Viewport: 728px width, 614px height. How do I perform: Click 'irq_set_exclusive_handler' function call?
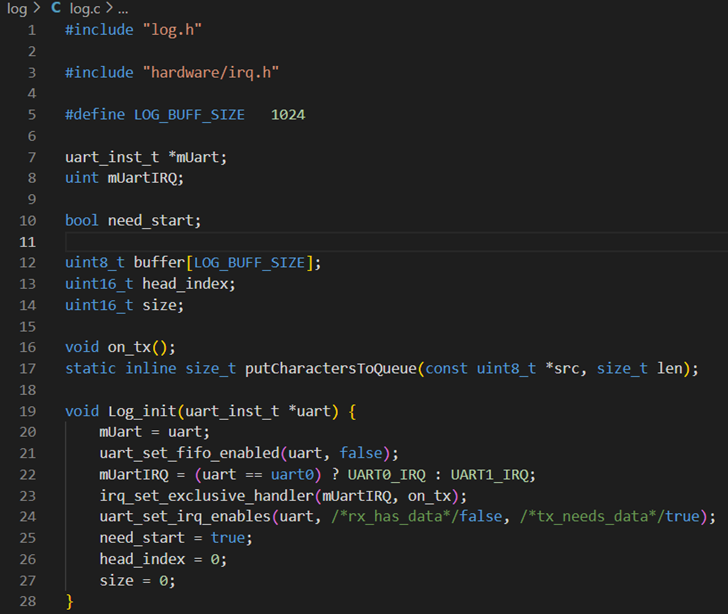pyautogui.click(x=207, y=496)
